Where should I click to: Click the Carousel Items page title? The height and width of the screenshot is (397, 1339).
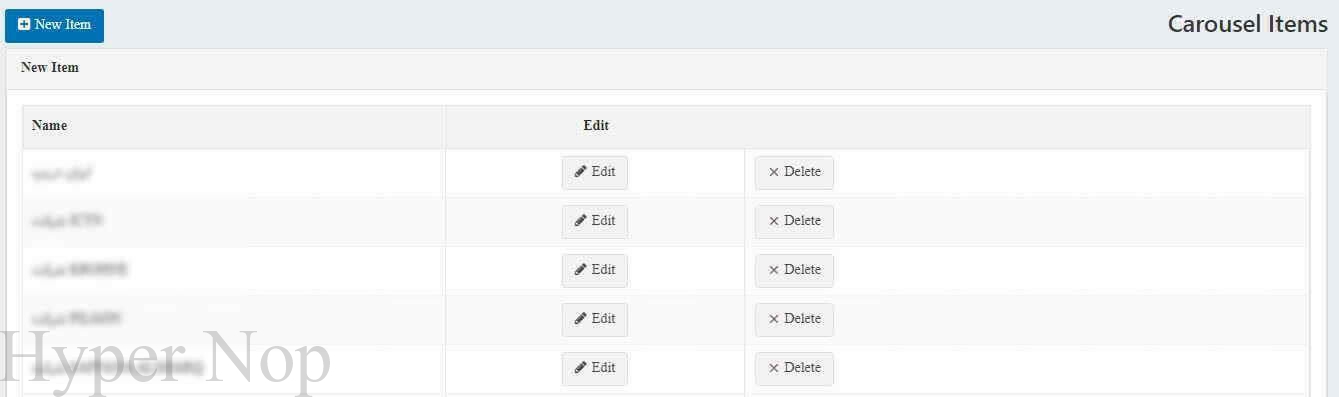(1248, 25)
